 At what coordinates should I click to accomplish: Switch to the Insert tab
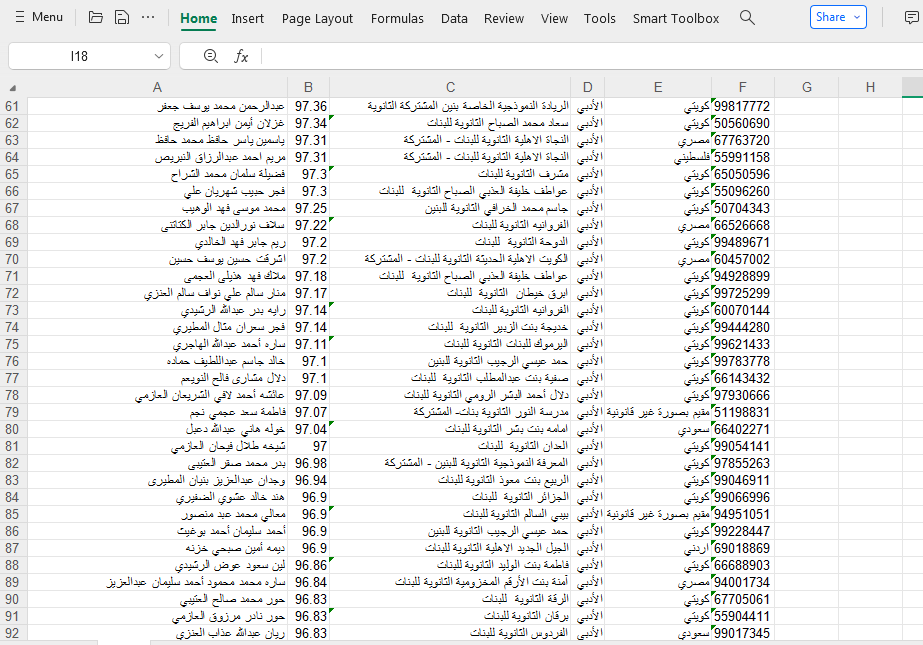pos(248,18)
